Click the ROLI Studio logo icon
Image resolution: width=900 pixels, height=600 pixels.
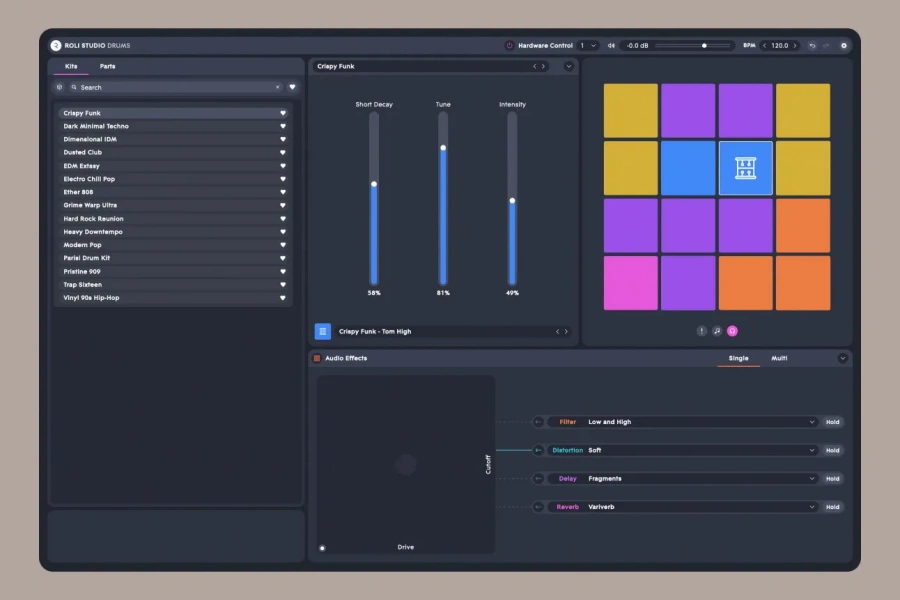click(x=56, y=45)
